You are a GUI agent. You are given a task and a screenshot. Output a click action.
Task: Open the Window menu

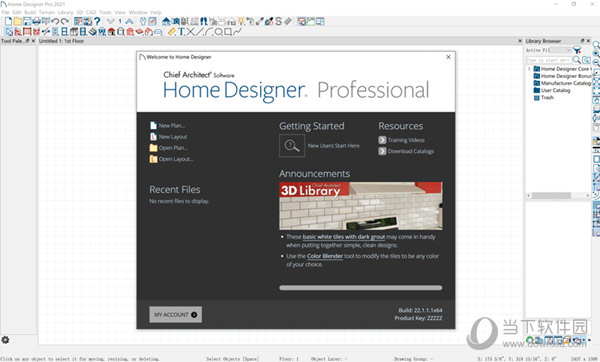click(x=138, y=12)
